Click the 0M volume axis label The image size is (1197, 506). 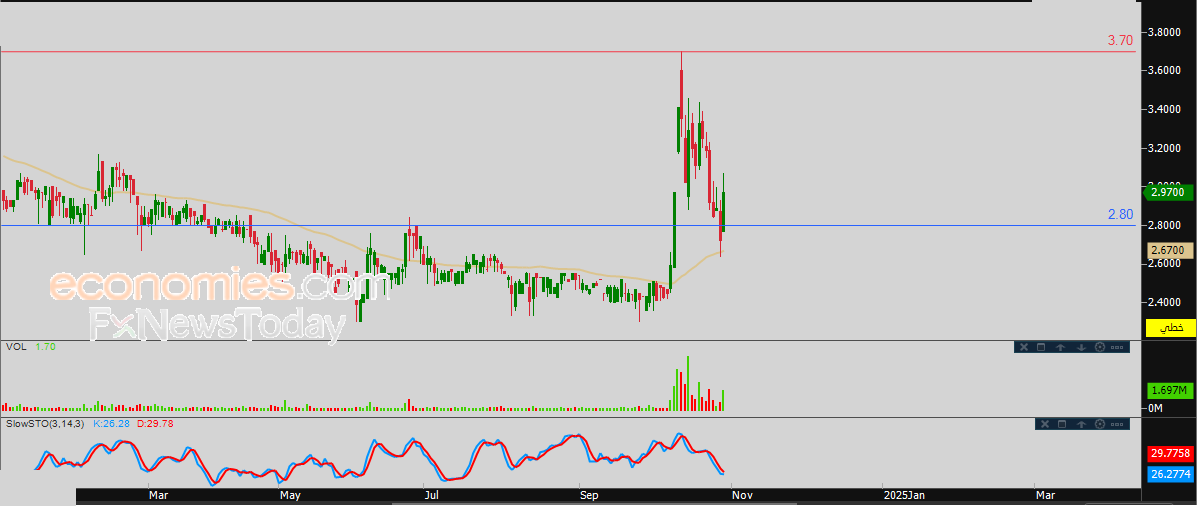[x=1156, y=409]
